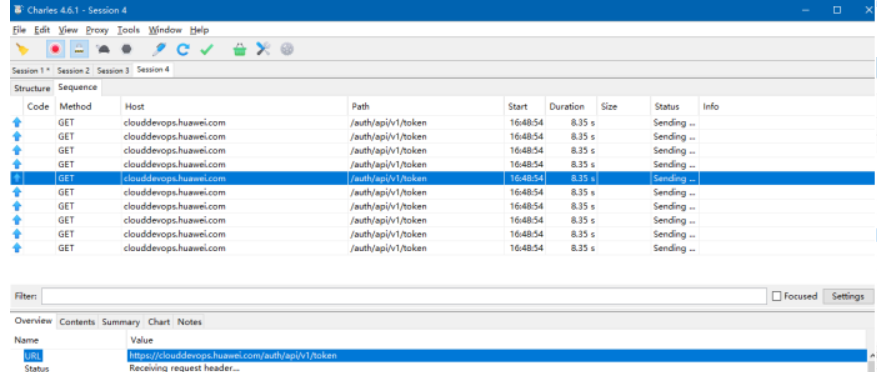Screen dimensions: 877x372
Task: Toggle the red Record button
Action: coord(55,50)
